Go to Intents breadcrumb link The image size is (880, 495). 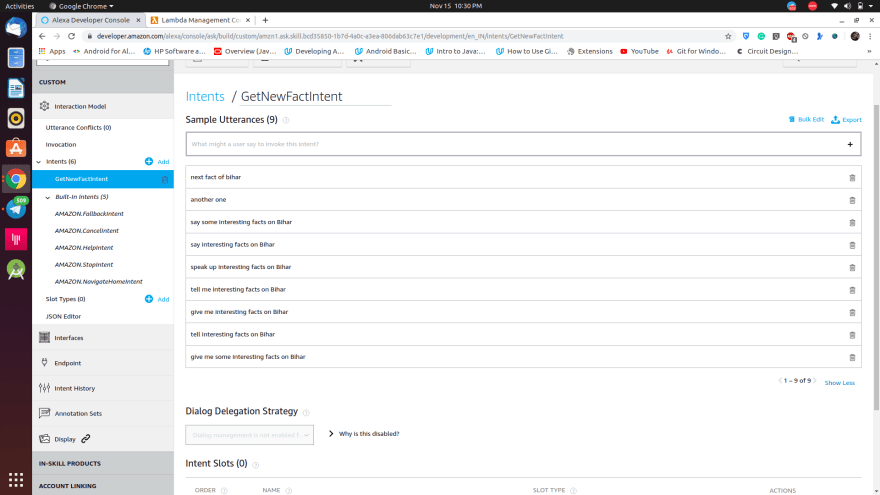(205, 97)
